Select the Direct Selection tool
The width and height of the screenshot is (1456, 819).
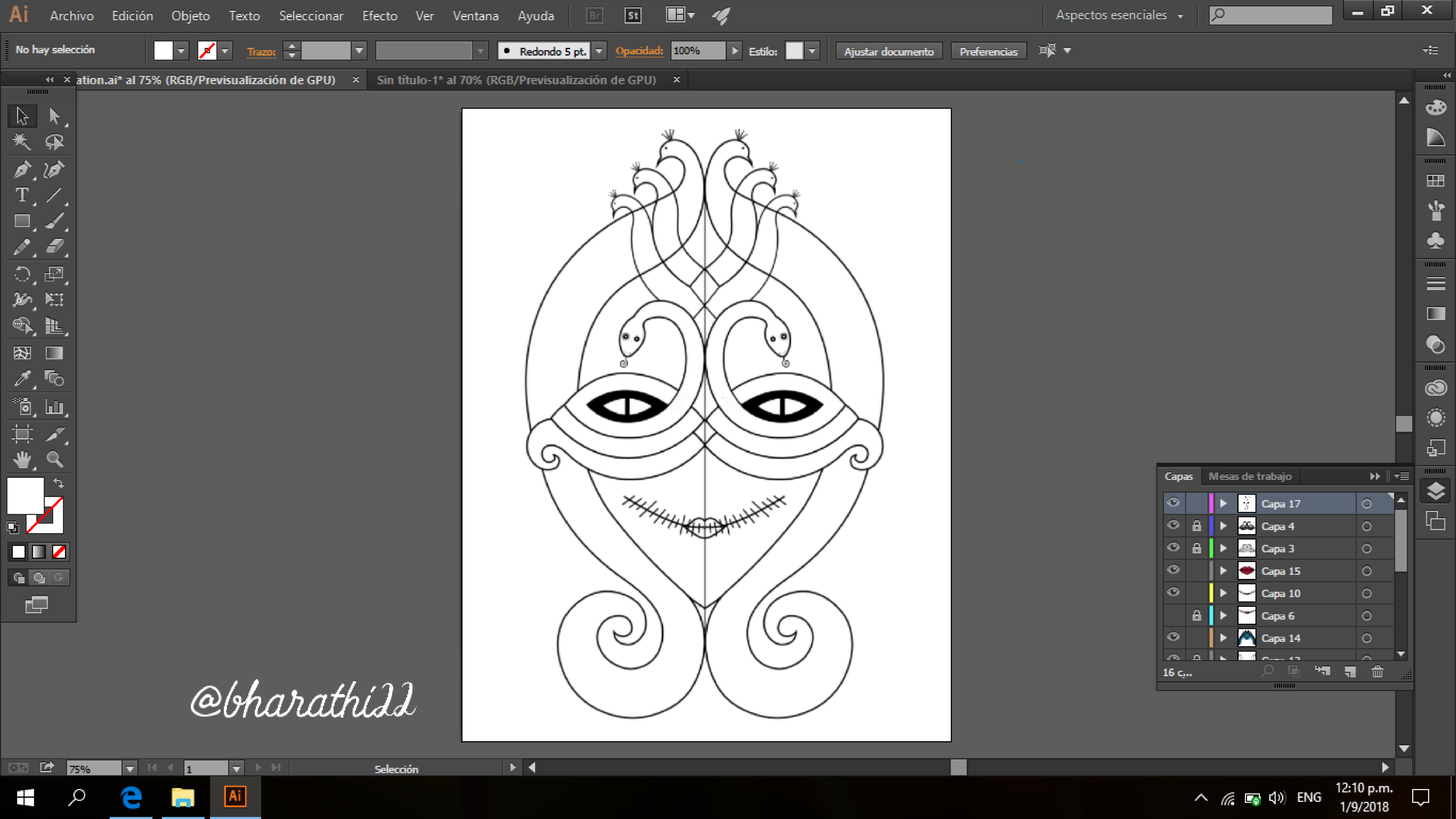[x=54, y=116]
